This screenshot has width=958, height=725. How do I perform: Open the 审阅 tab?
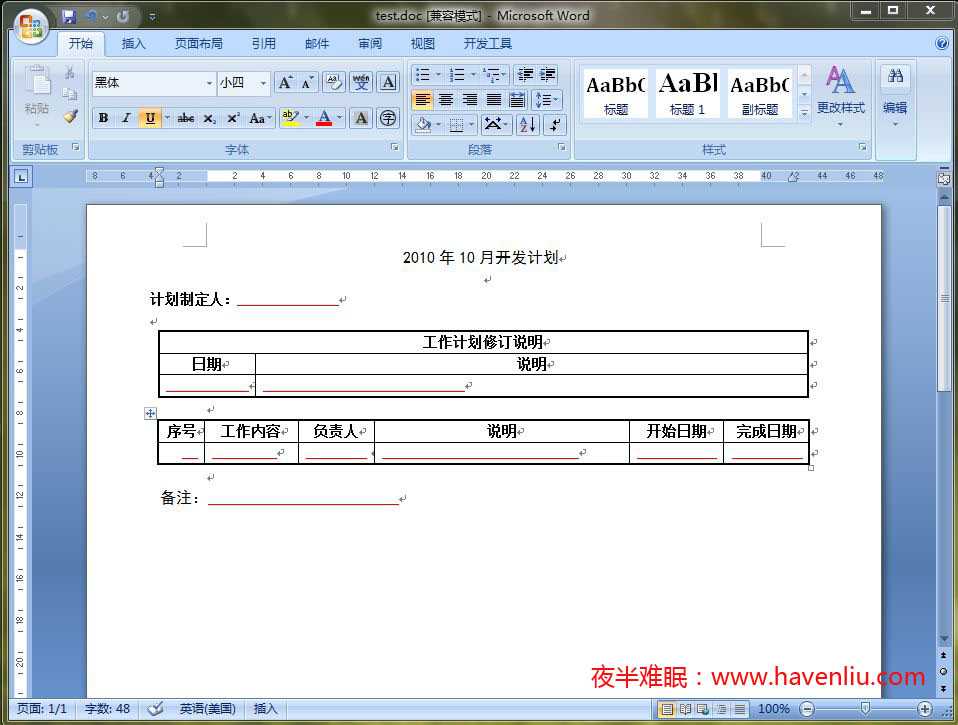tap(370, 43)
